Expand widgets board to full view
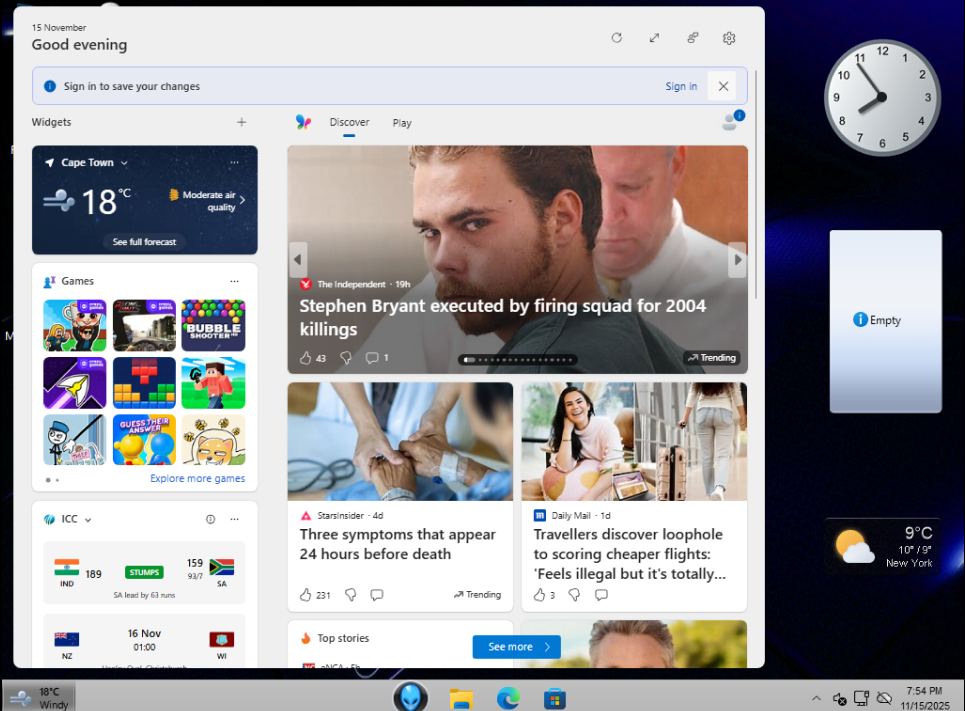The height and width of the screenshot is (711, 965). click(654, 38)
